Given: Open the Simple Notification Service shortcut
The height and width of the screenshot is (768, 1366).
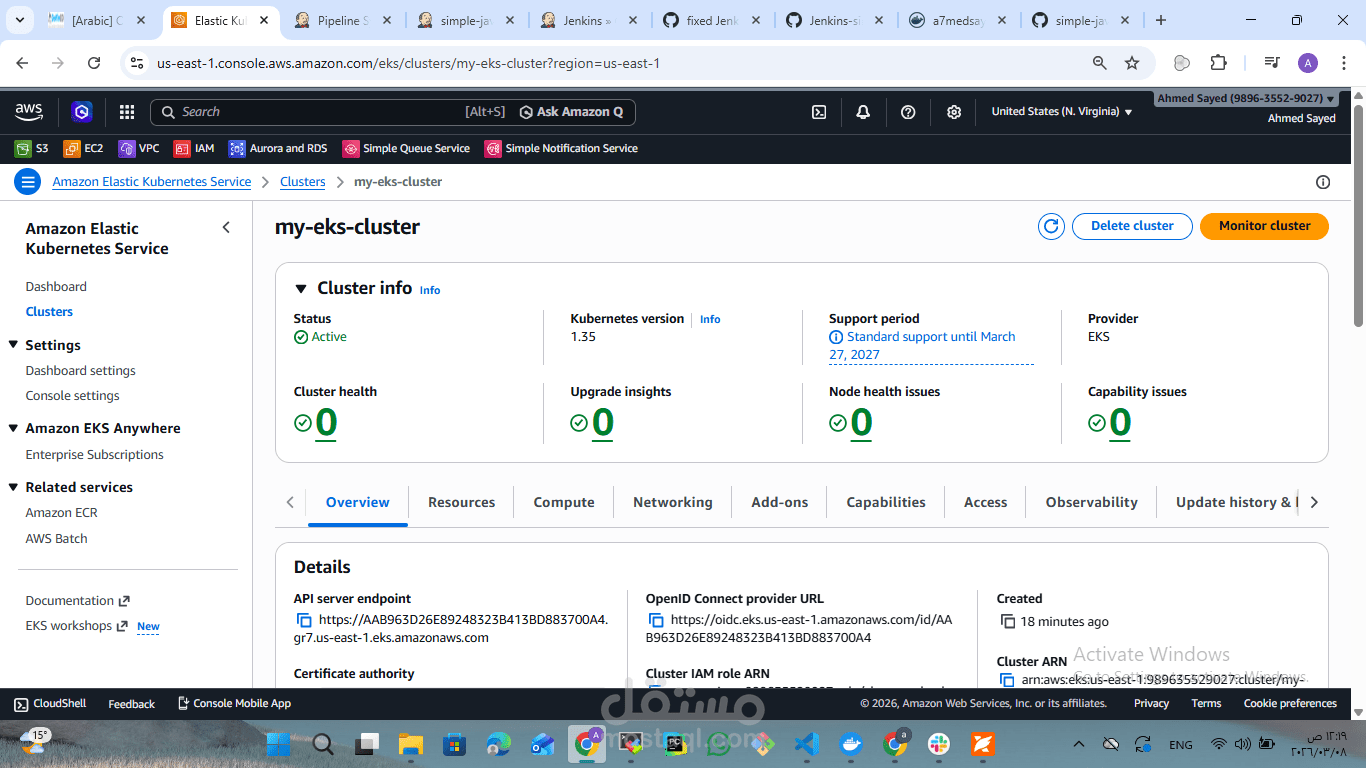Looking at the screenshot, I should point(561,148).
